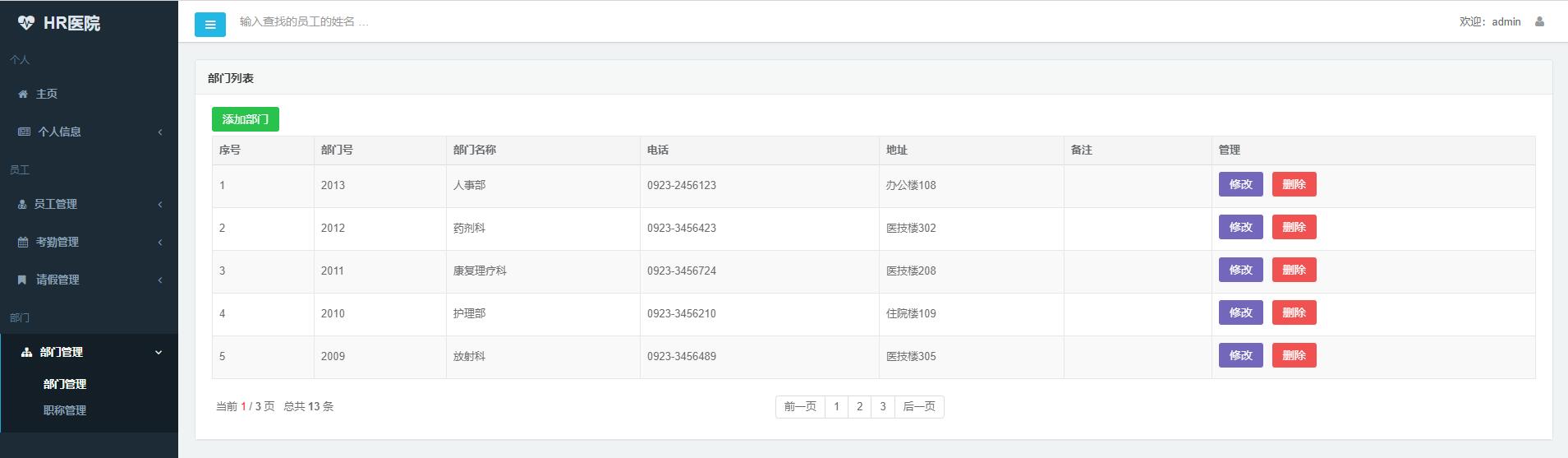Expand the 员工管理 chevron
This screenshot has height=458, width=1568.
point(160,205)
